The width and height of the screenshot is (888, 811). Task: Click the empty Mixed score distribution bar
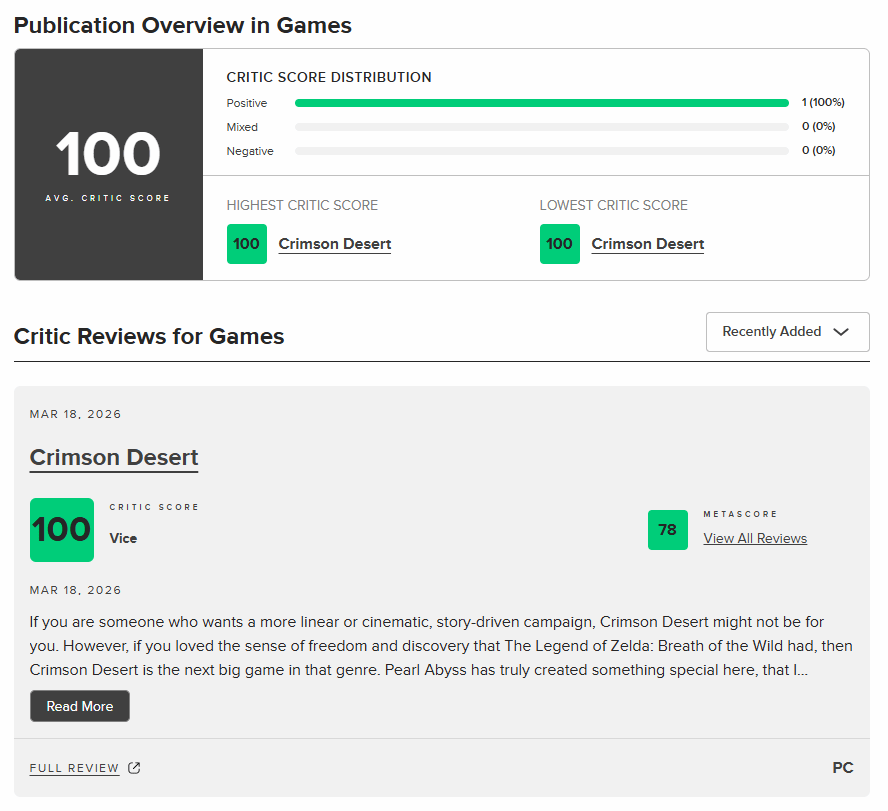point(541,127)
